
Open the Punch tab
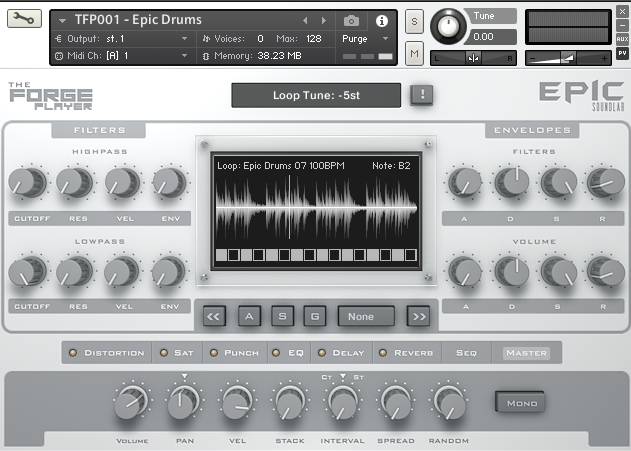pos(241,353)
